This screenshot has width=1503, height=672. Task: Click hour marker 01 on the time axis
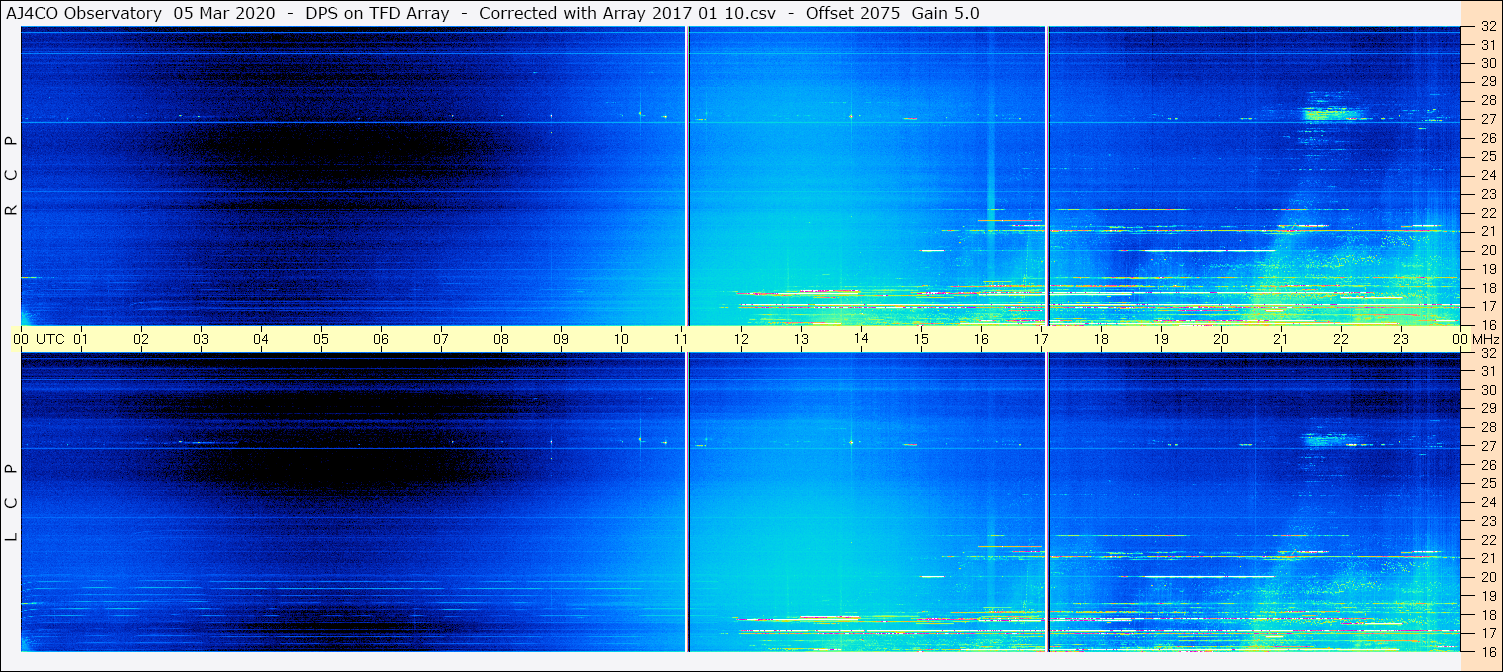[81, 339]
